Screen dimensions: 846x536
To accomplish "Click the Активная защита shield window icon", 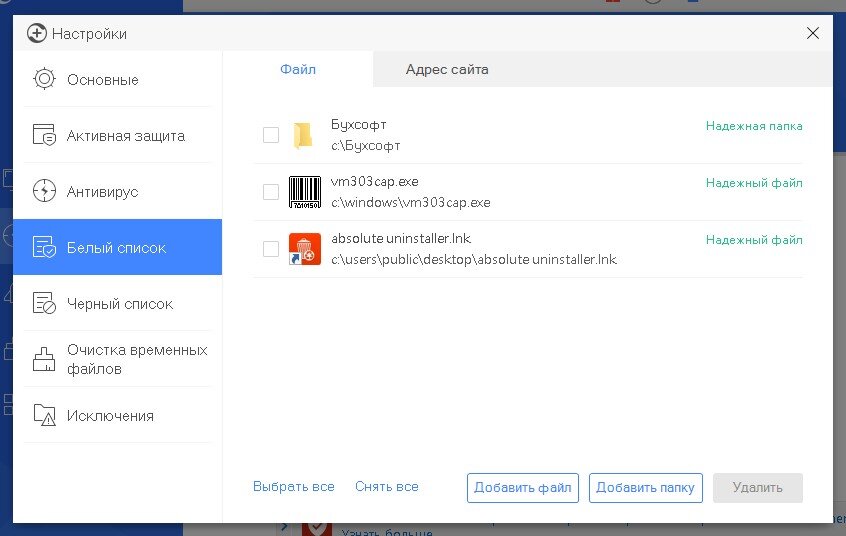I will tap(44, 135).
